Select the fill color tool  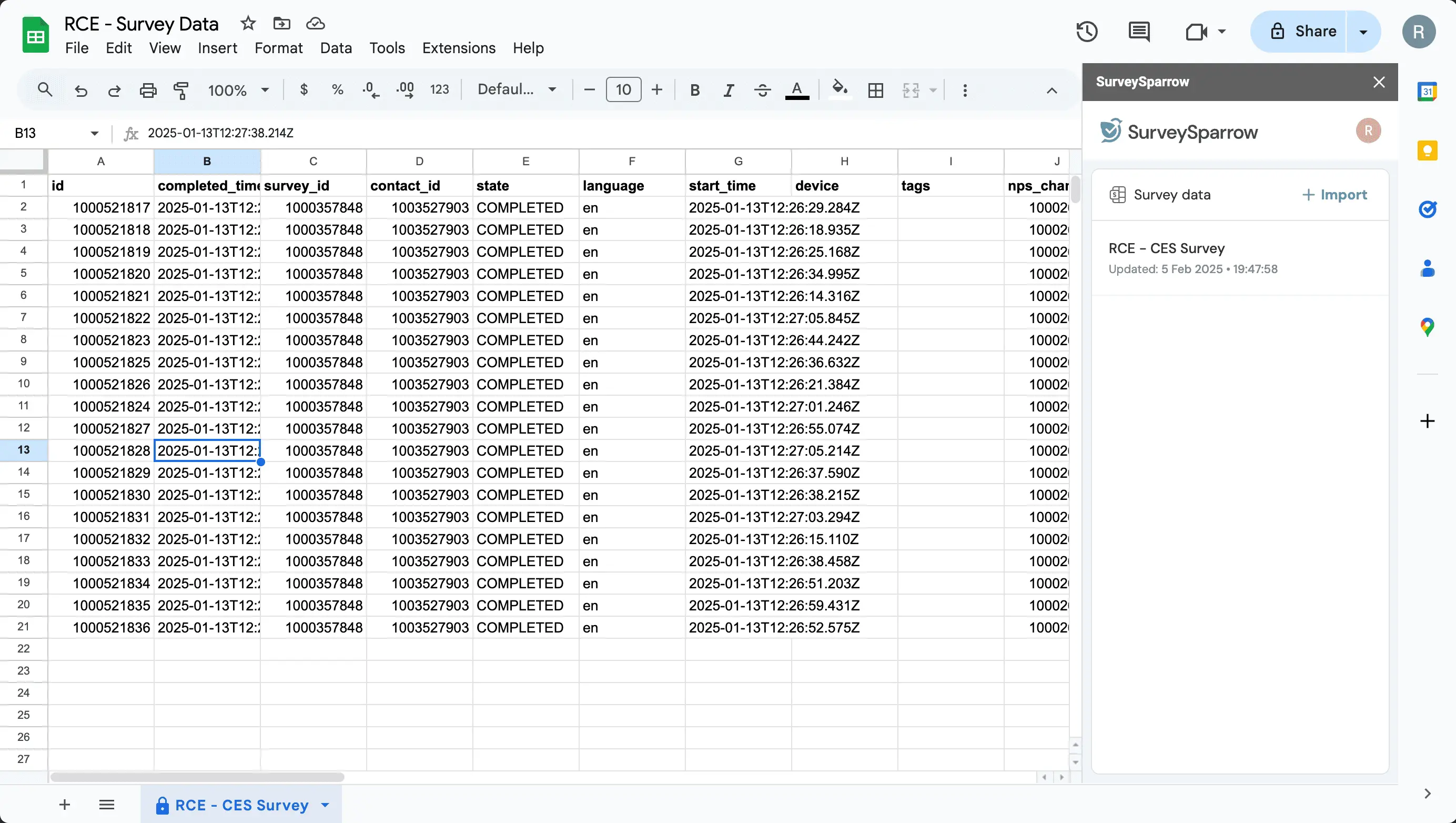point(841,89)
